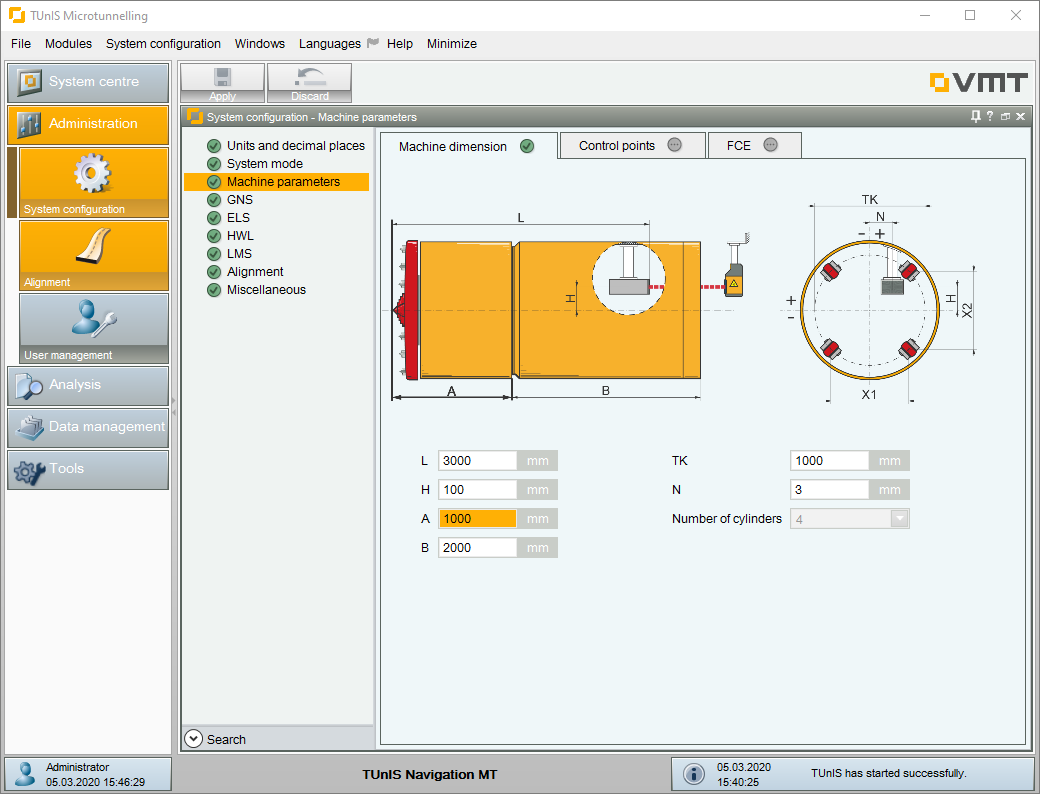Close the Machine parameters panel

click(1021, 117)
